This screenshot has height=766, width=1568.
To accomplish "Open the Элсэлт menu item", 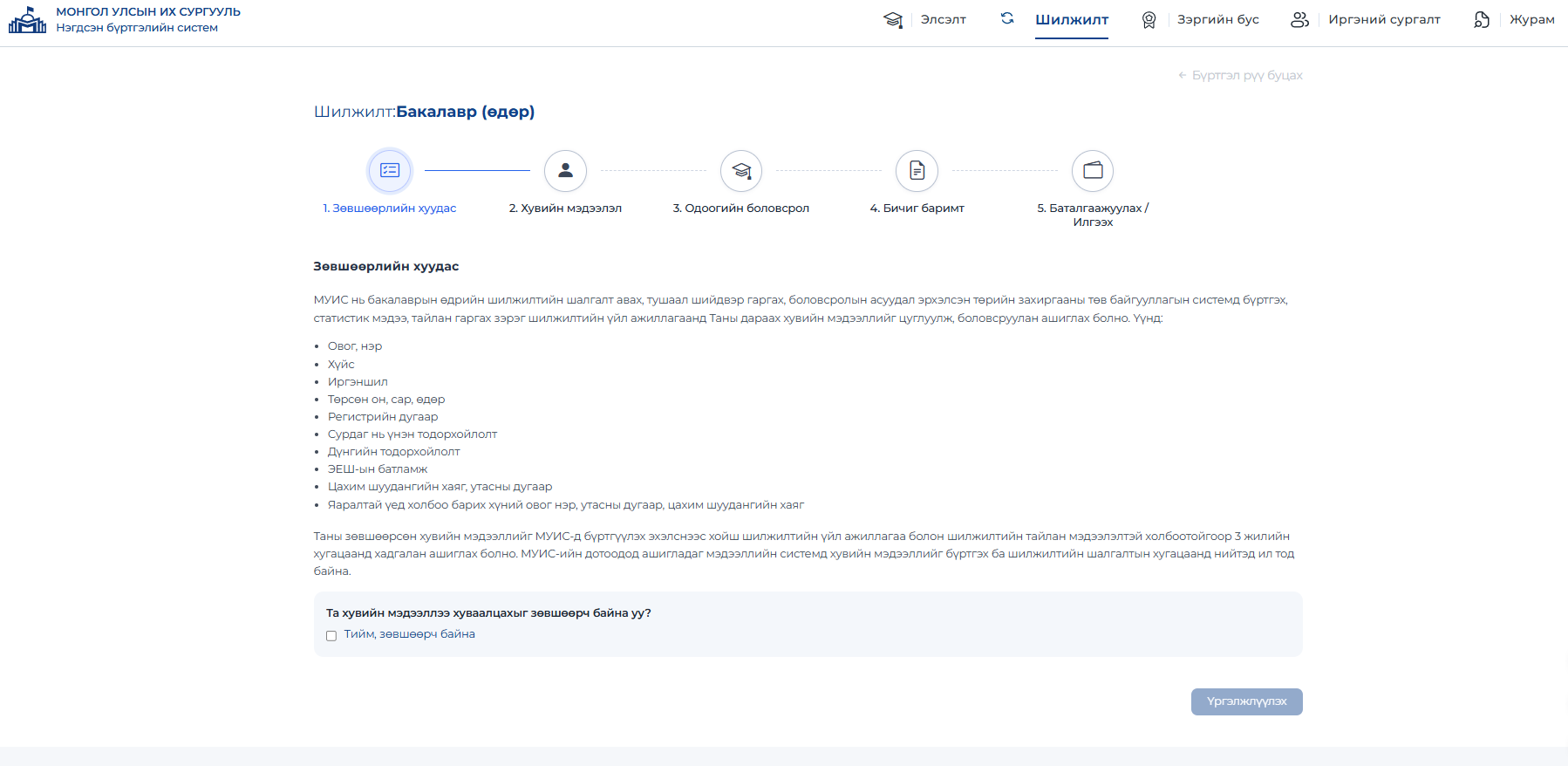I will (944, 19).
